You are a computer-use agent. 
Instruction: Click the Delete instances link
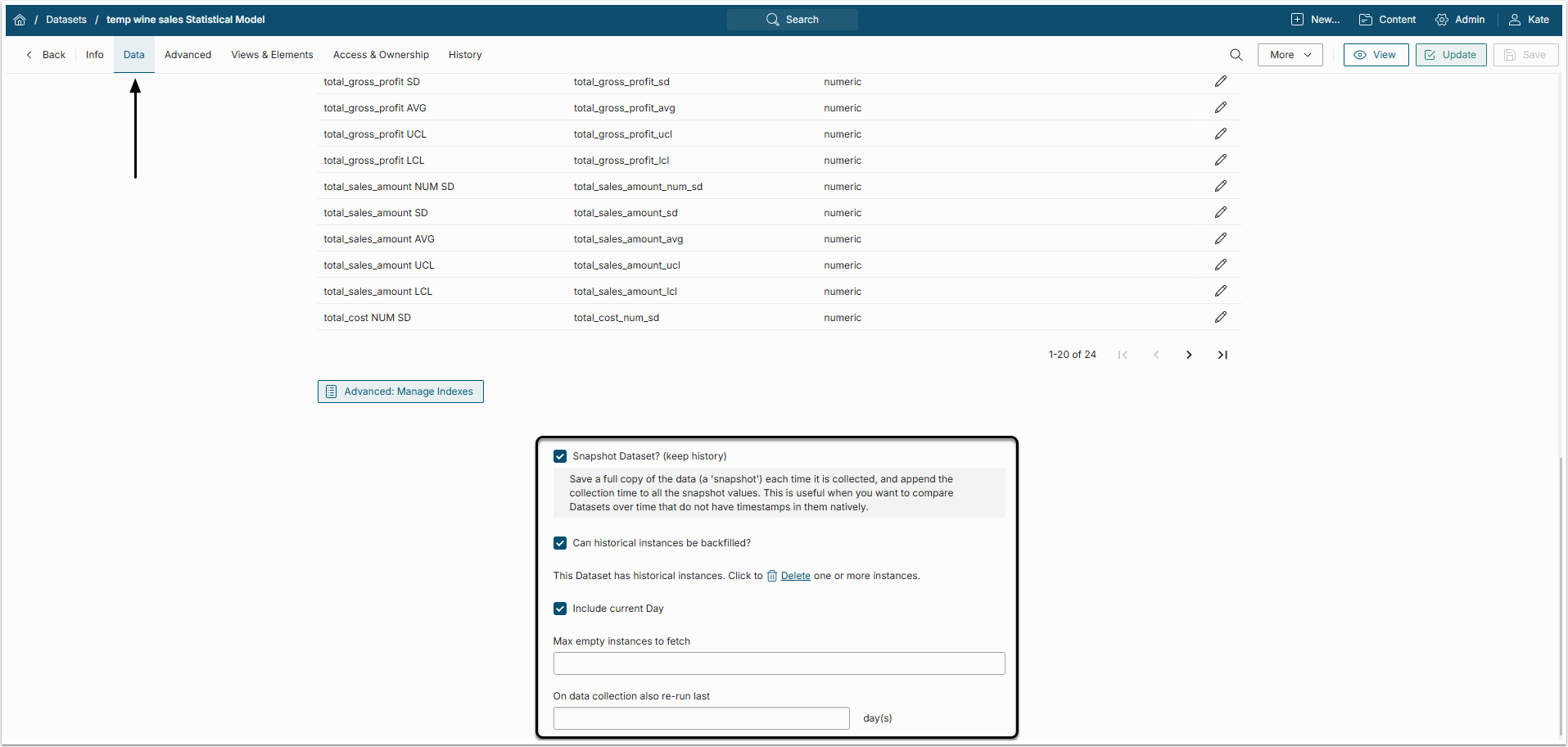coord(795,576)
